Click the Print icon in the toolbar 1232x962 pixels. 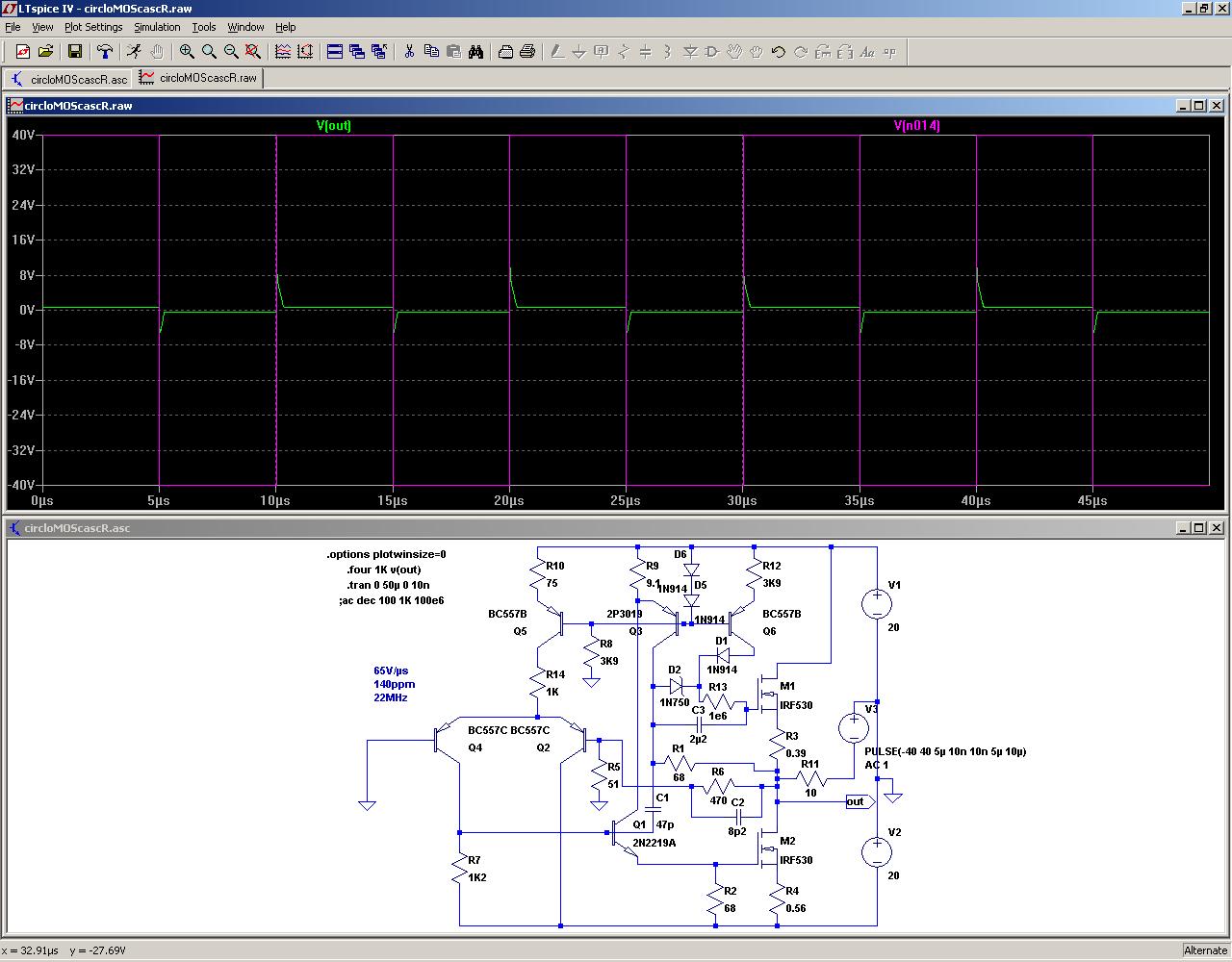pyautogui.click(x=527, y=52)
